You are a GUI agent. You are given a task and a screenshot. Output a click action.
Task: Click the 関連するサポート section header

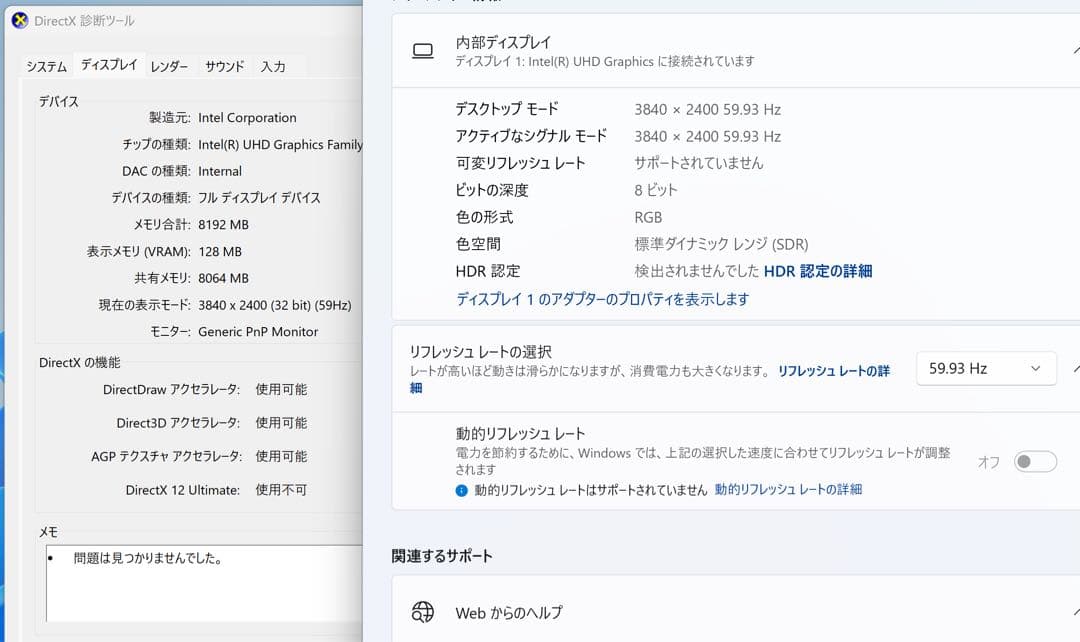click(442, 555)
